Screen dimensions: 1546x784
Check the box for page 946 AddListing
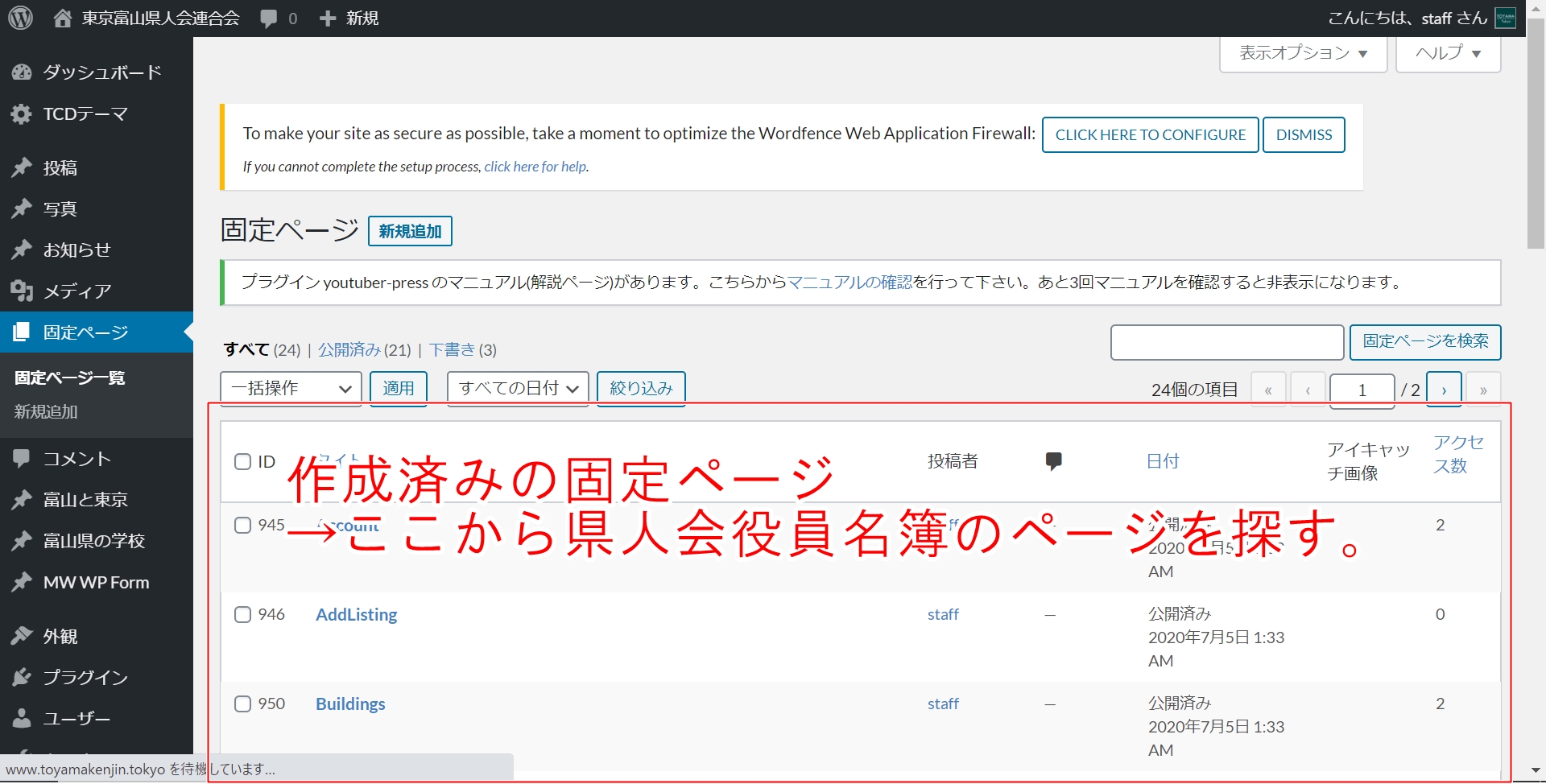pyautogui.click(x=242, y=615)
